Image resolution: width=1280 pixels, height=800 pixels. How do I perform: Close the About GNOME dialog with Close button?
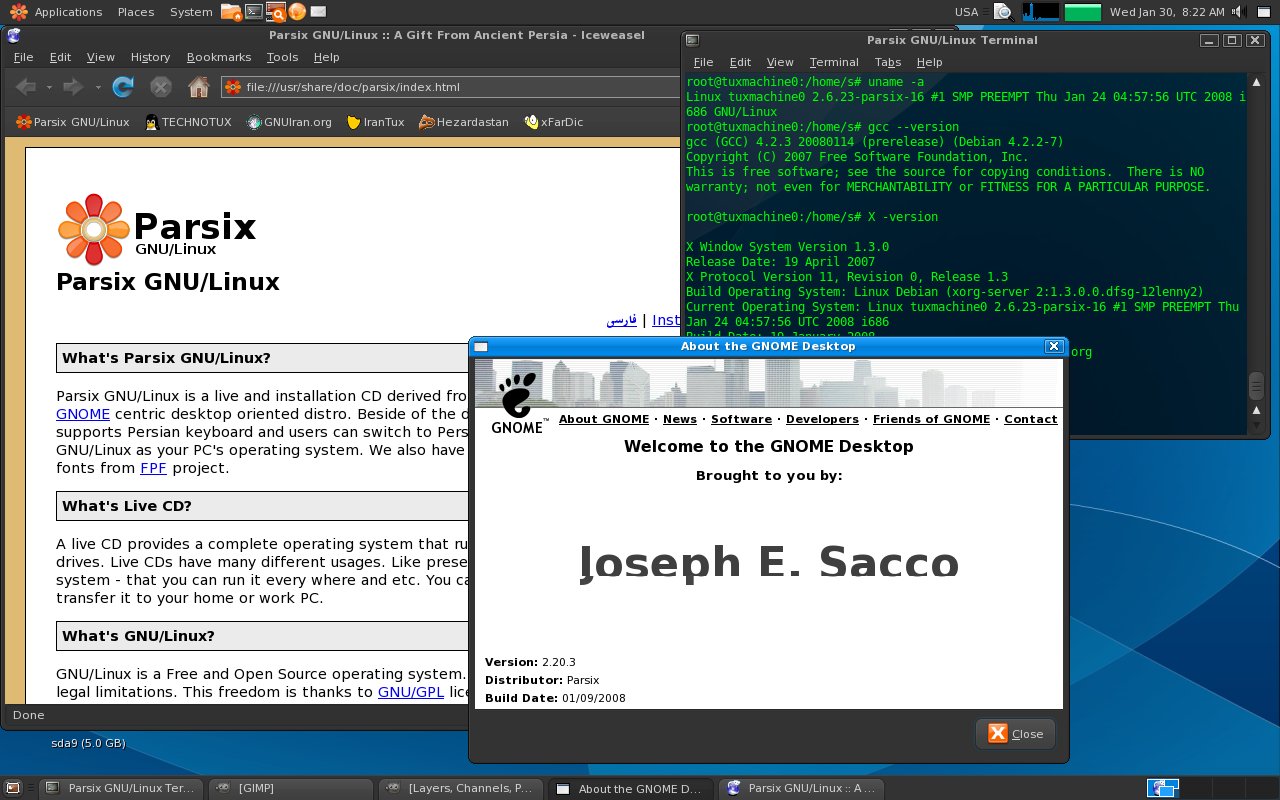(x=1015, y=733)
